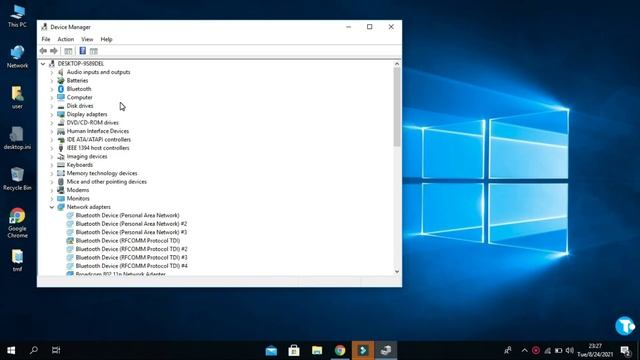Expand Mice and other pointing devices
640x360 pixels.
tap(52, 182)
